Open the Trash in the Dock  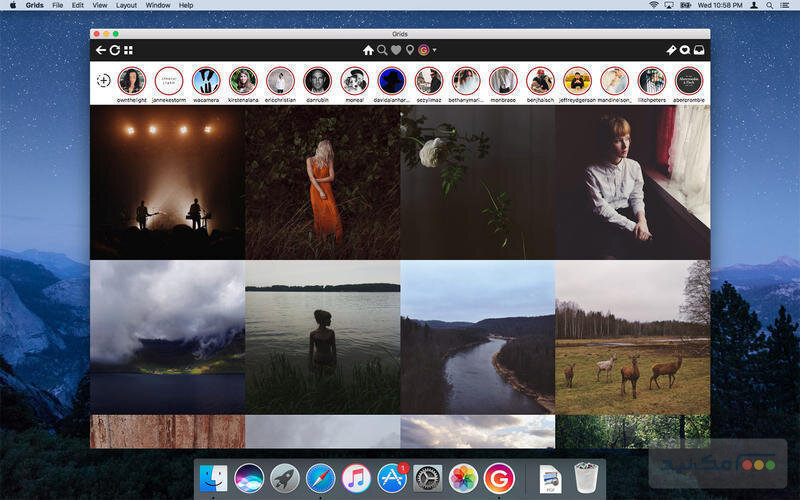click(x=586, y=478)
